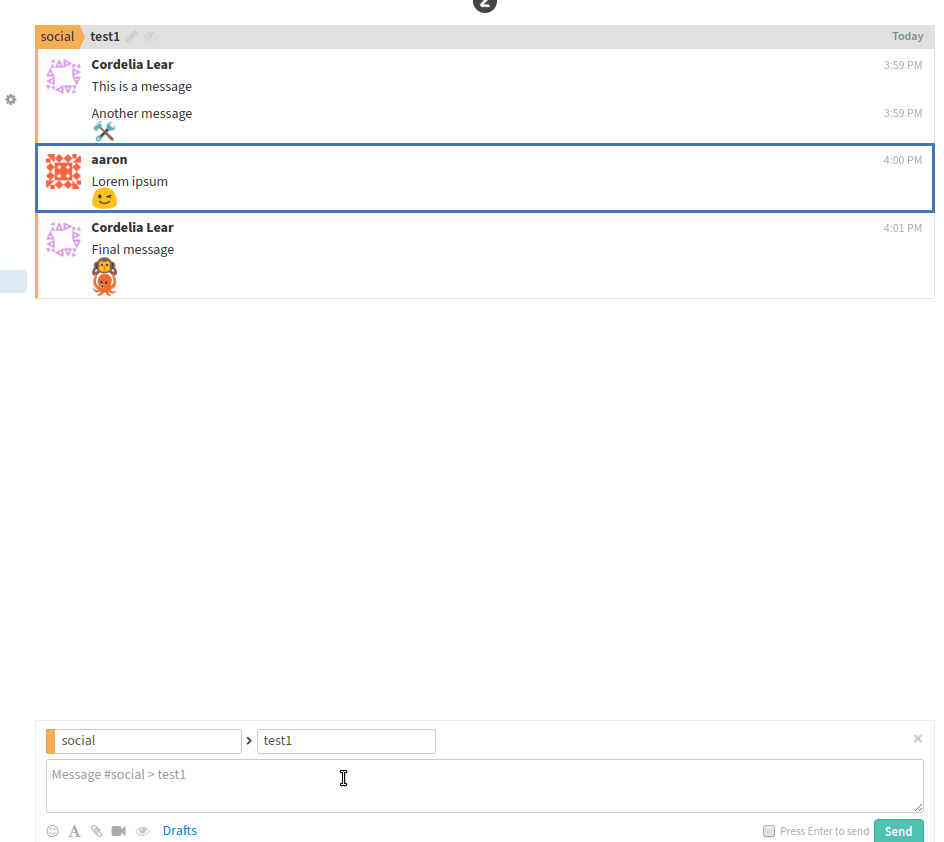Click the winking face emoji

104,199
